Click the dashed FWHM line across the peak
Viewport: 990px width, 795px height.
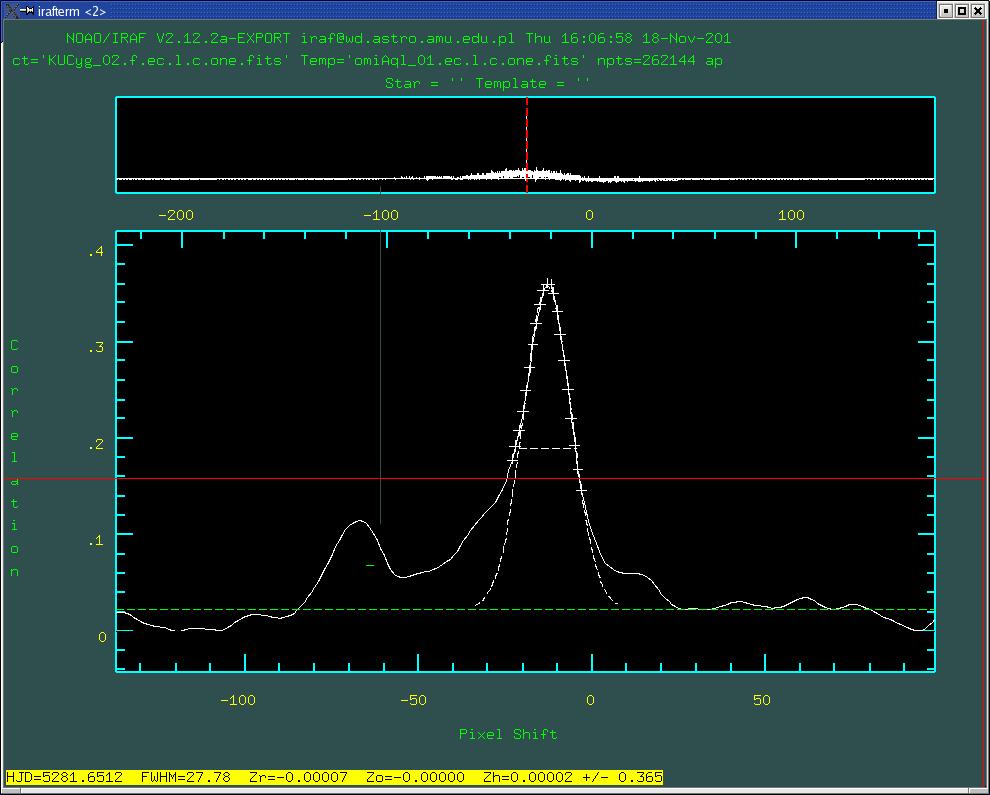pyautogui.click(x=546, y=448)
